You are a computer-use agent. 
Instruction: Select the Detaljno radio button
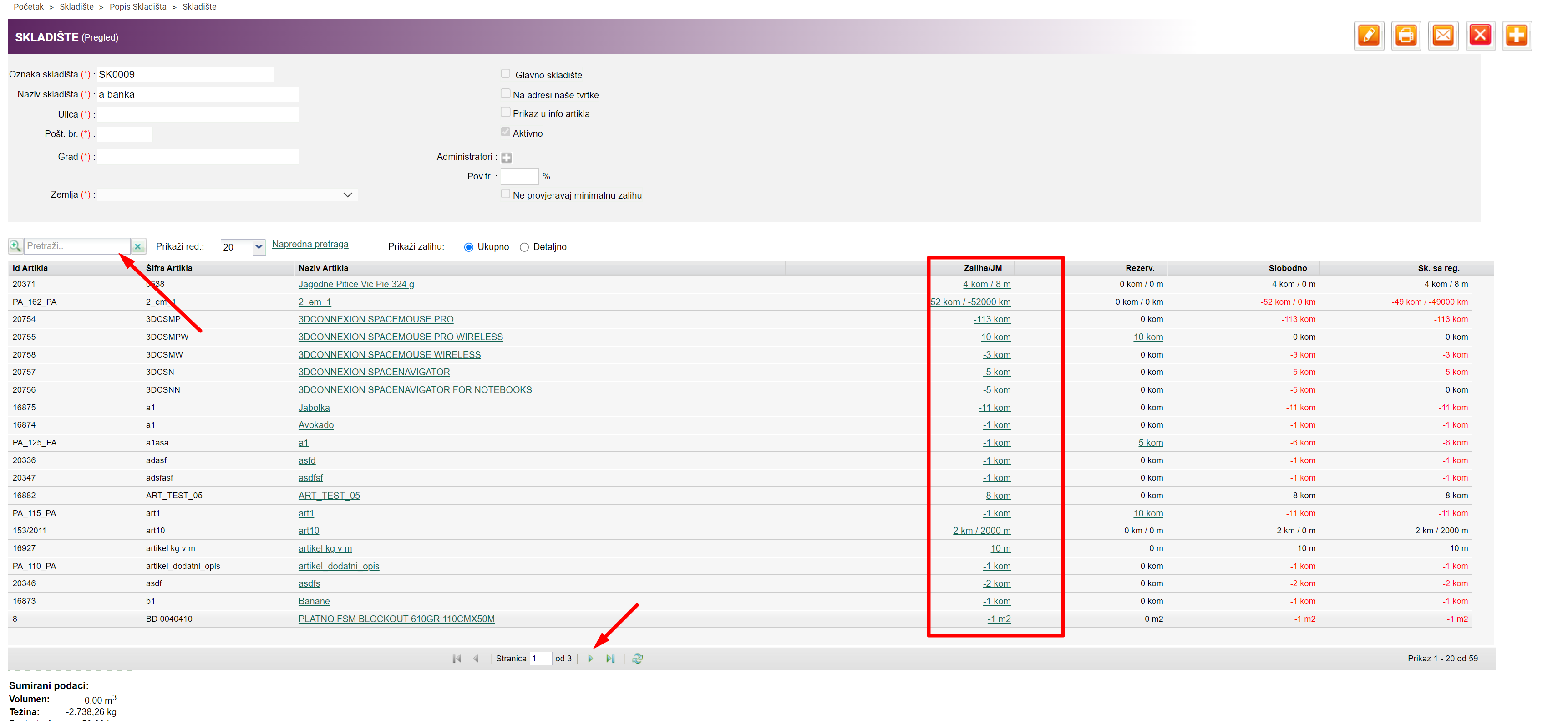point(524,247)
